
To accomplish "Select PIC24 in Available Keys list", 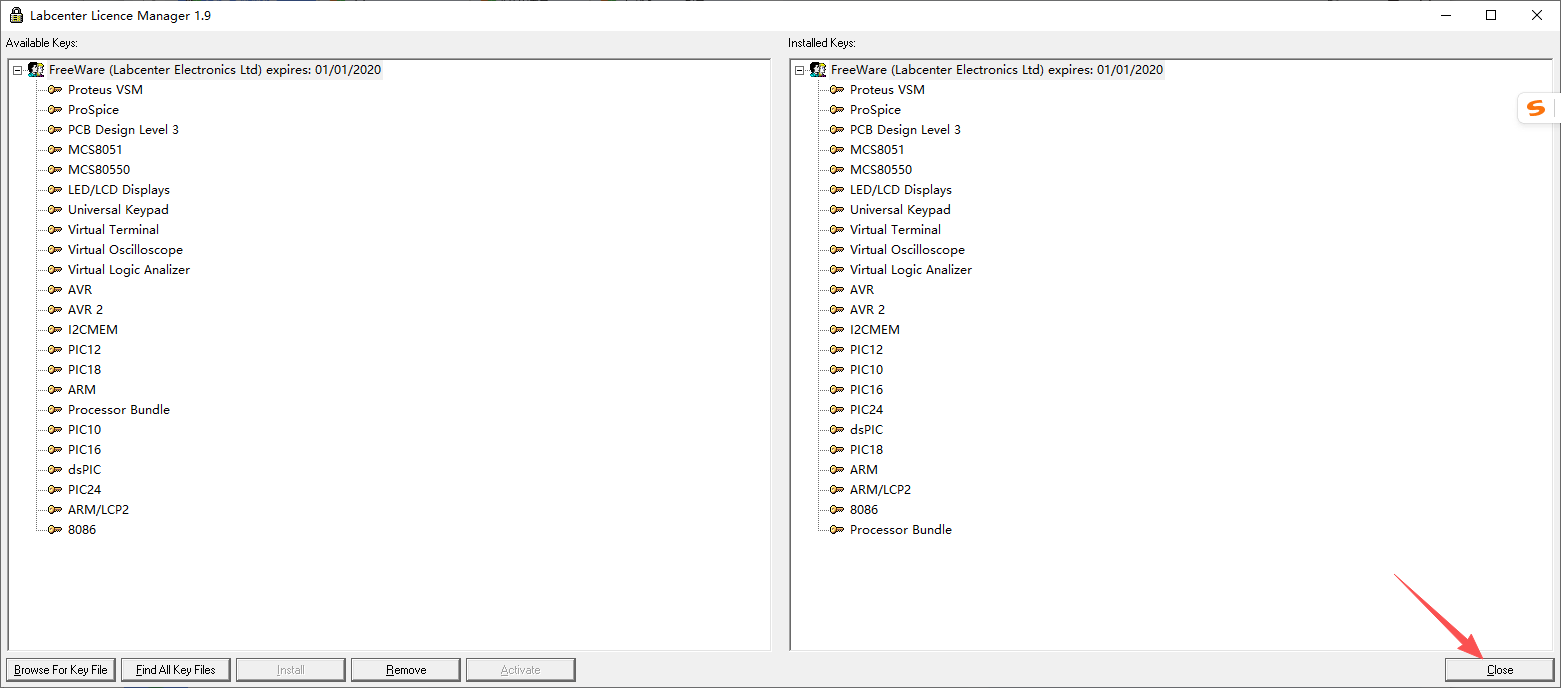I will (x=84, y=490).
